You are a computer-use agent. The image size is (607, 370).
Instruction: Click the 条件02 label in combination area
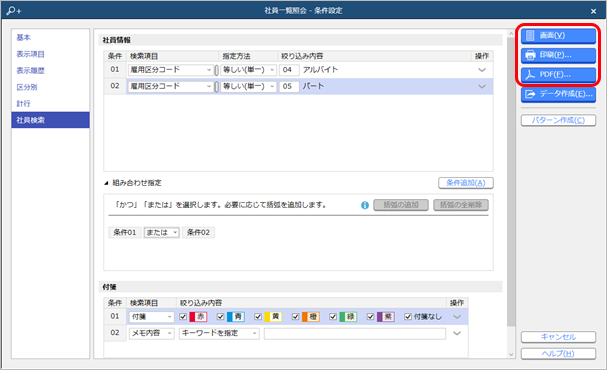pyautogui.click(x=198, y=233)
